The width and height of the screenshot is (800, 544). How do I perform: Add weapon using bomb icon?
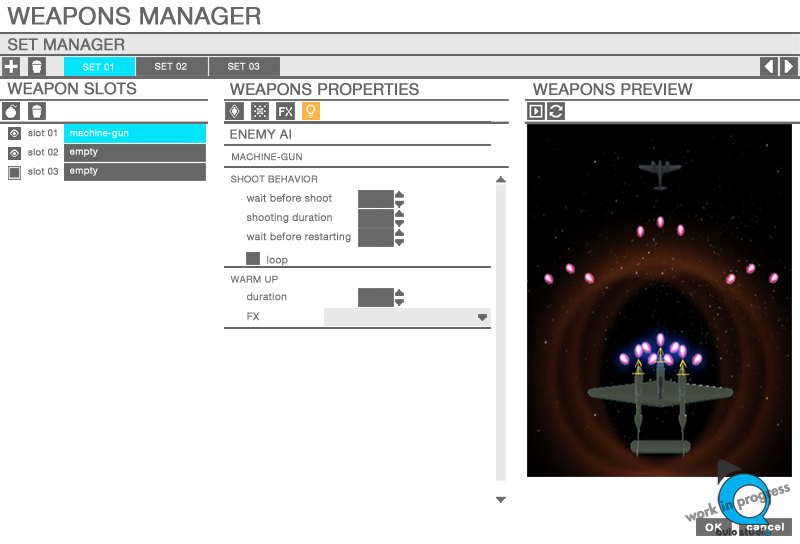(11, 111)
